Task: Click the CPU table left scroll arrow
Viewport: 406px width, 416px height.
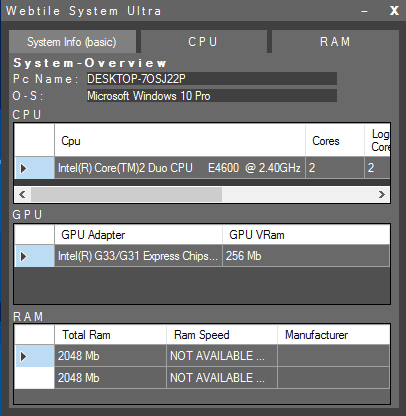Action: pos(22,194)
